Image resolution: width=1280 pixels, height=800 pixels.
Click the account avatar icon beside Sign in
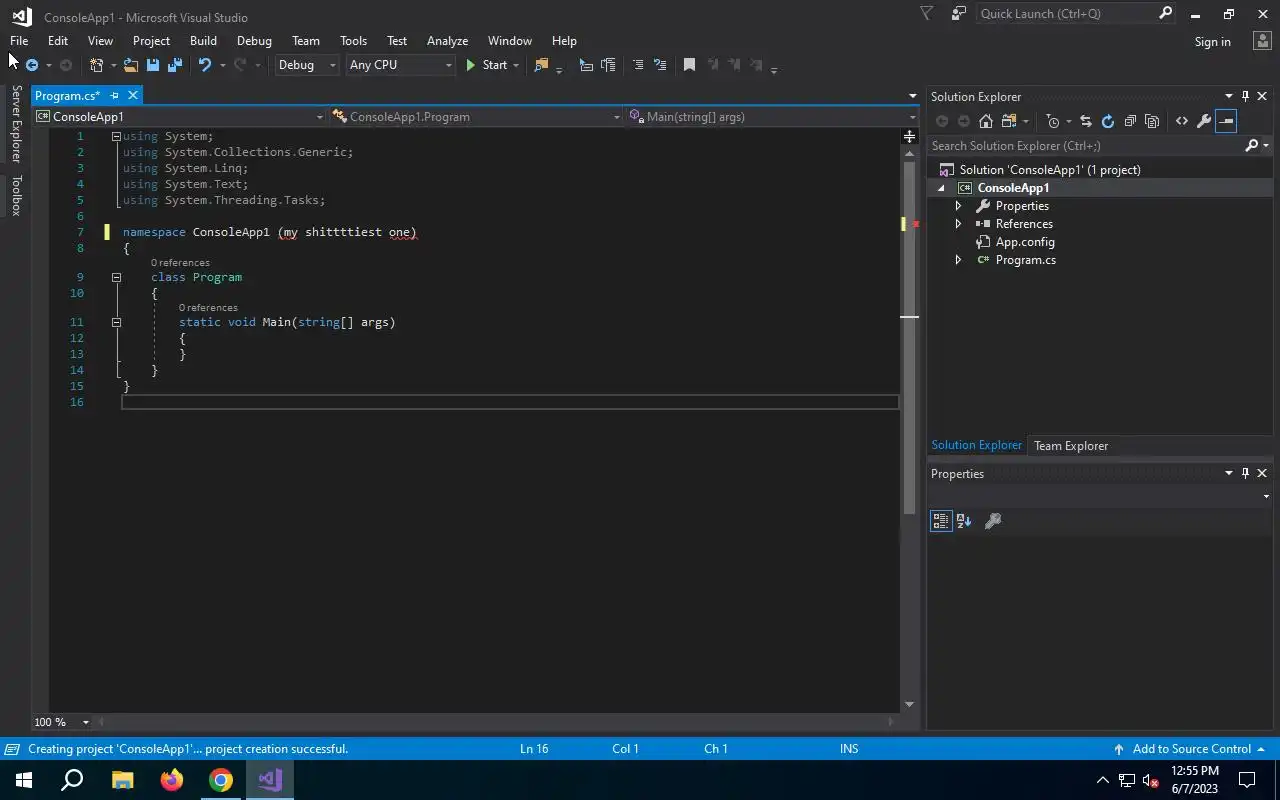coord(1262,41)
